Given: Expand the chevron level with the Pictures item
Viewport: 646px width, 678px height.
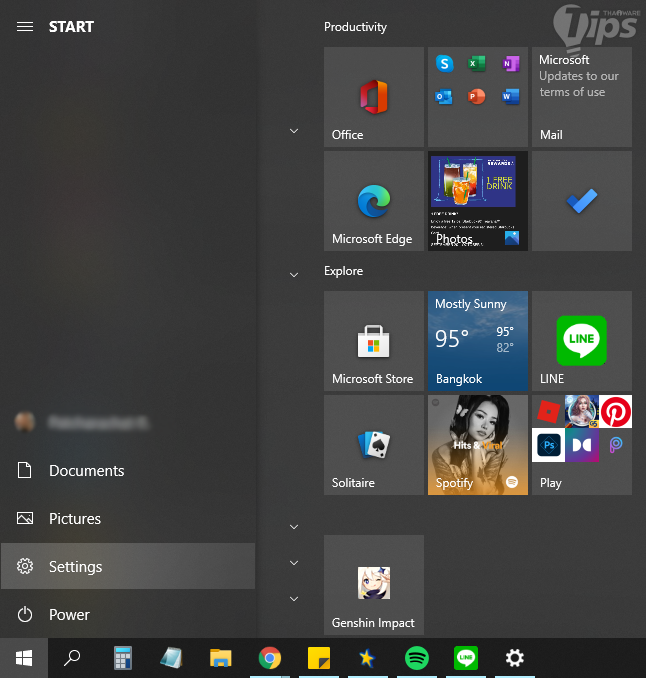Looking at the screenshot, I should pos(294,527).
